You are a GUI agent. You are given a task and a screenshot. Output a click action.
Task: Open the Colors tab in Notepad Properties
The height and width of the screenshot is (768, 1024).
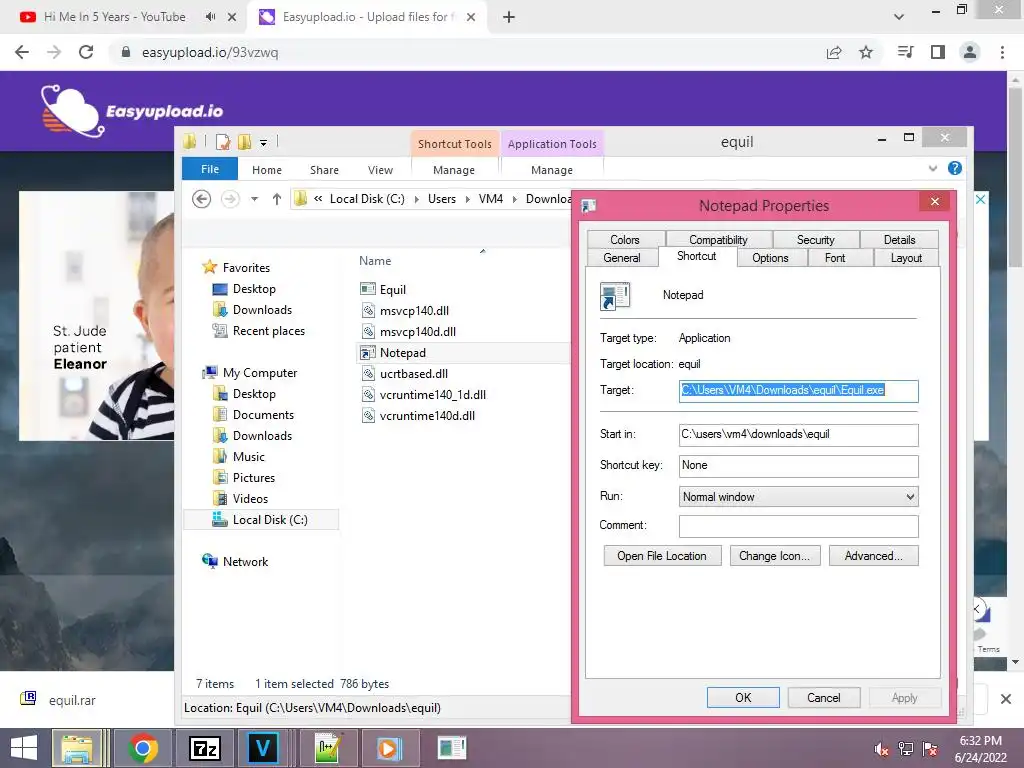625,240
